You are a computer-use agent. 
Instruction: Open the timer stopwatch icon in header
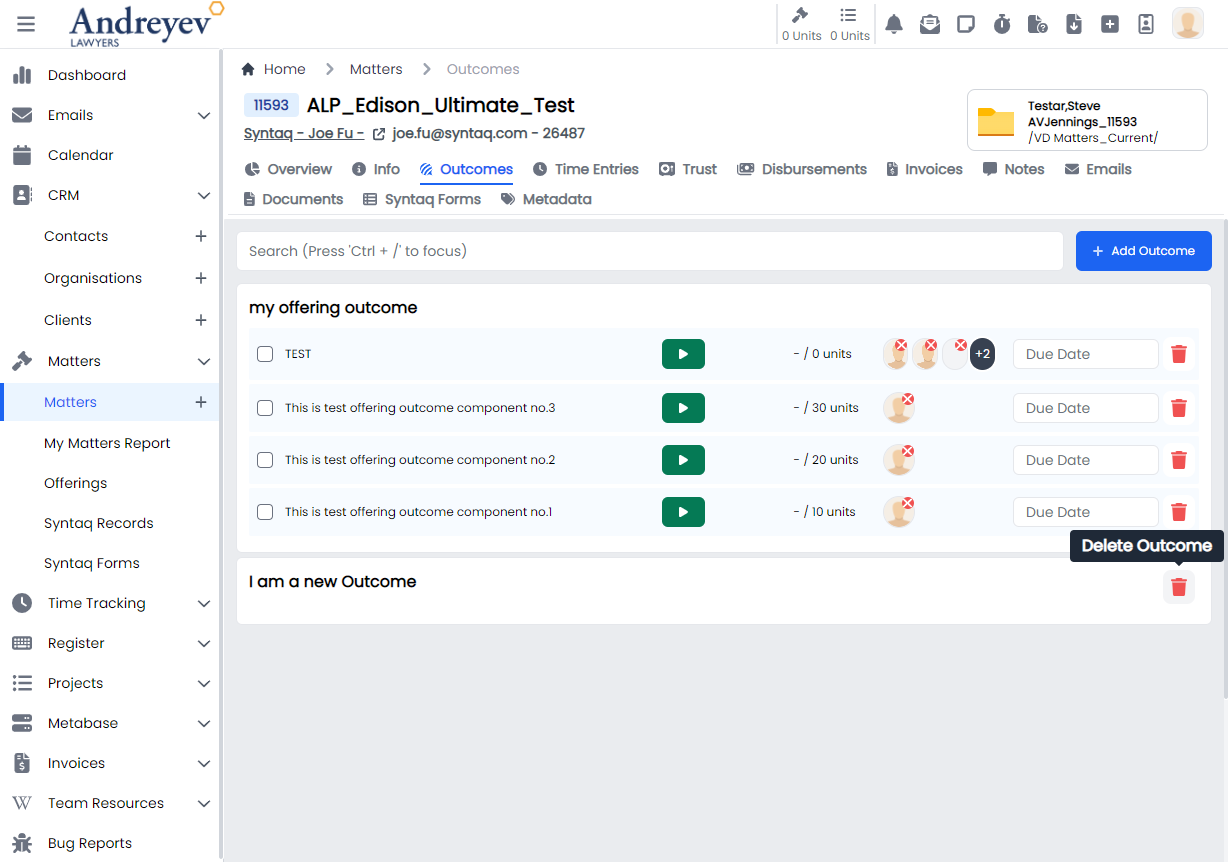[x=1002, y=24]
